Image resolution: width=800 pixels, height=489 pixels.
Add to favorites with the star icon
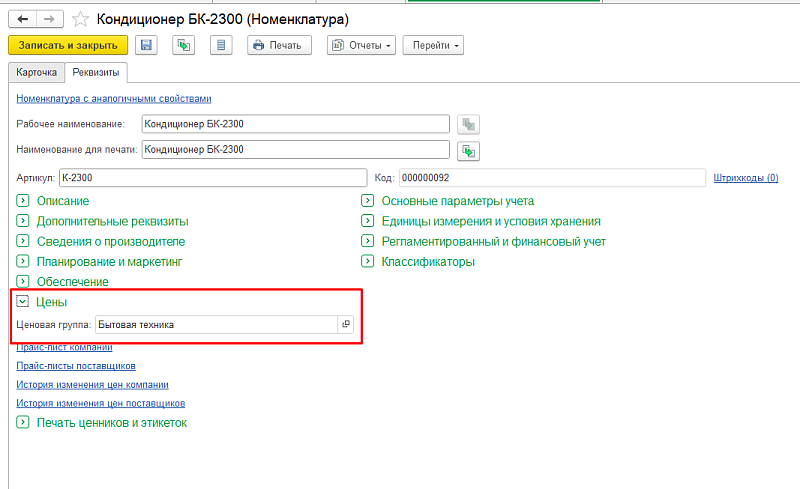(x=80, y=19)
